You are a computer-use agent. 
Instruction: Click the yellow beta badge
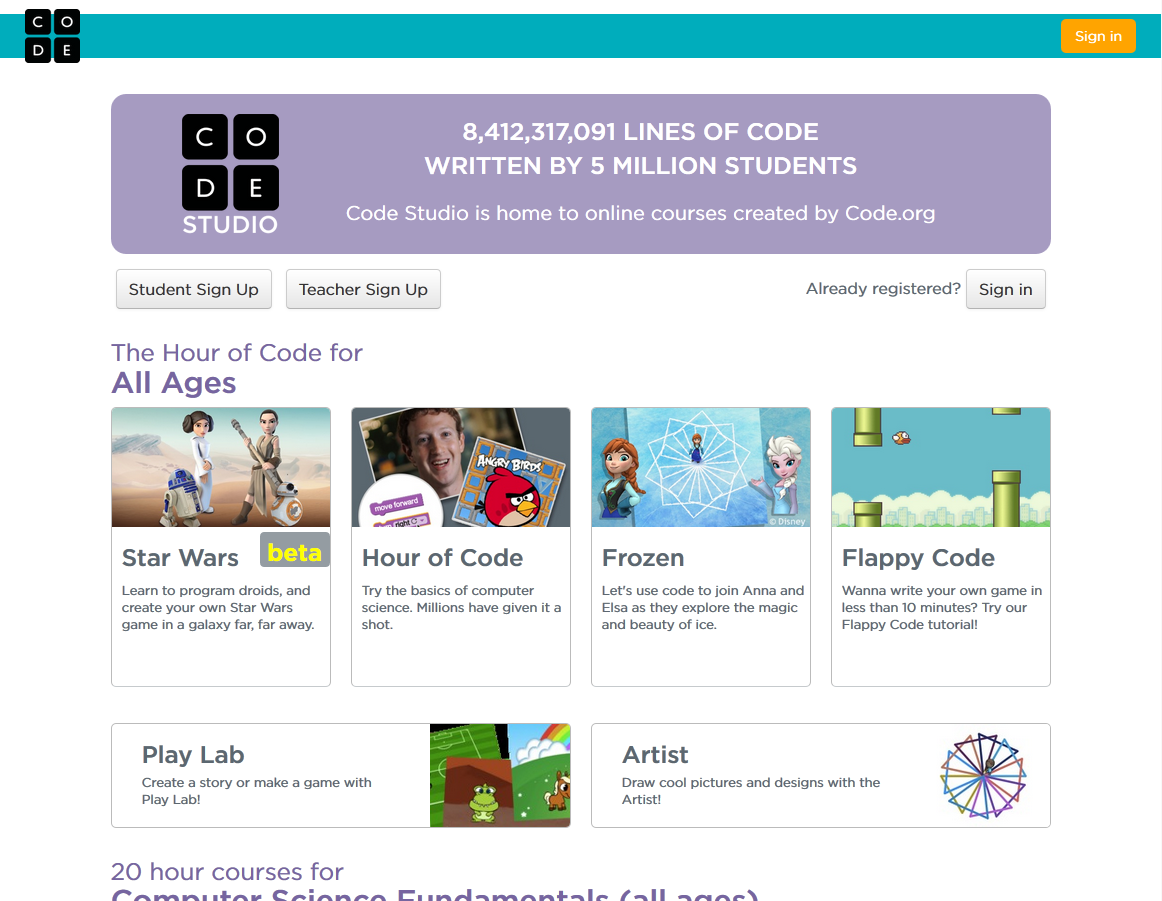click(294, 551)
